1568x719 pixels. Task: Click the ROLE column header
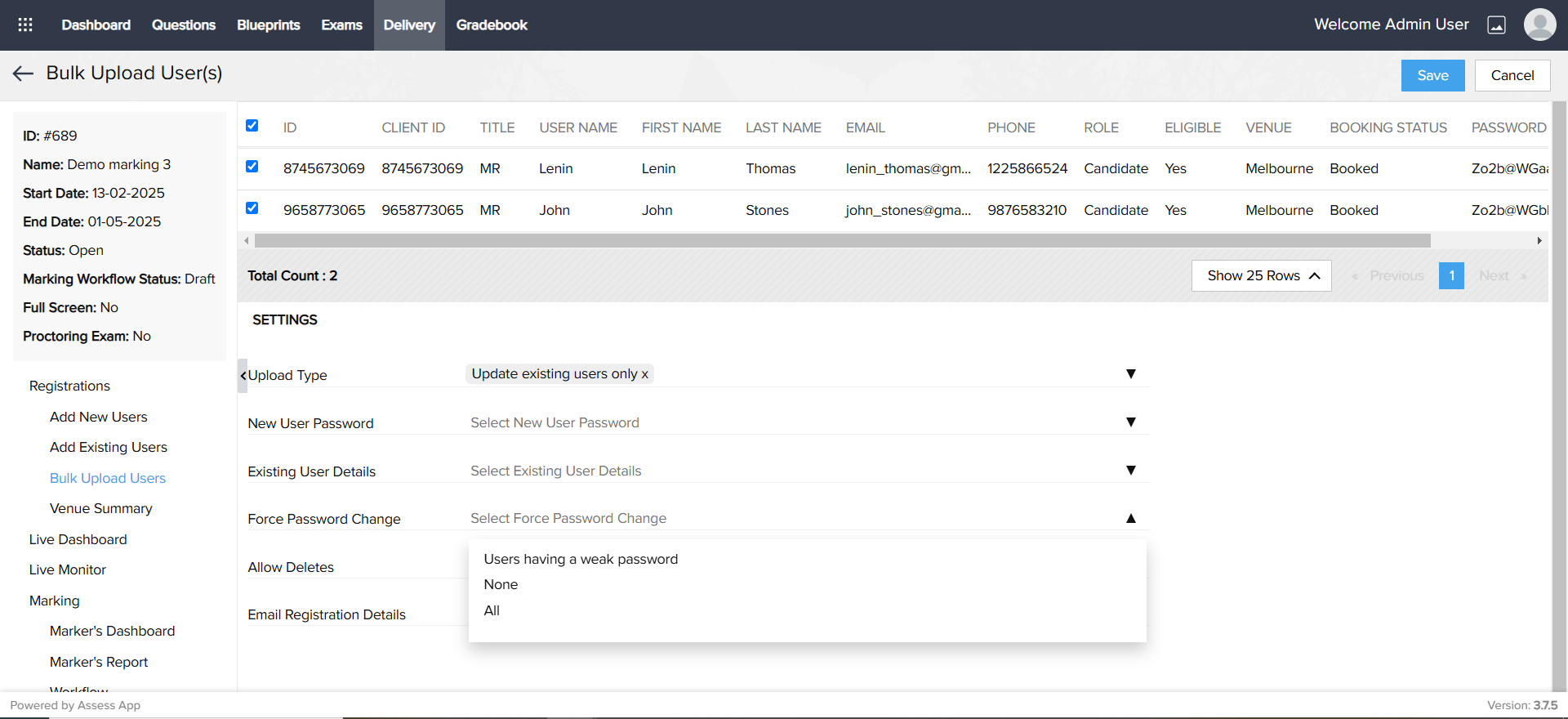click(1102, 127)
